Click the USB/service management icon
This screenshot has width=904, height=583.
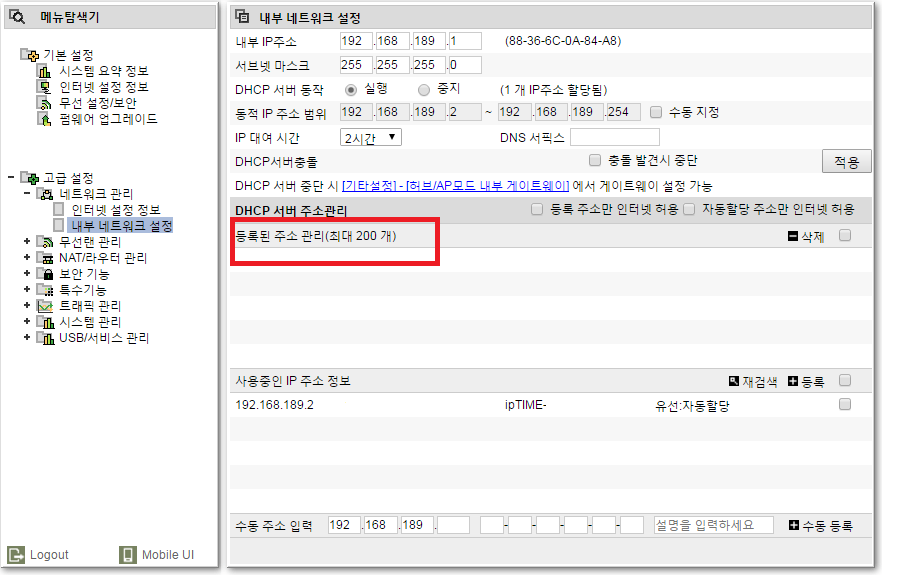45,338
